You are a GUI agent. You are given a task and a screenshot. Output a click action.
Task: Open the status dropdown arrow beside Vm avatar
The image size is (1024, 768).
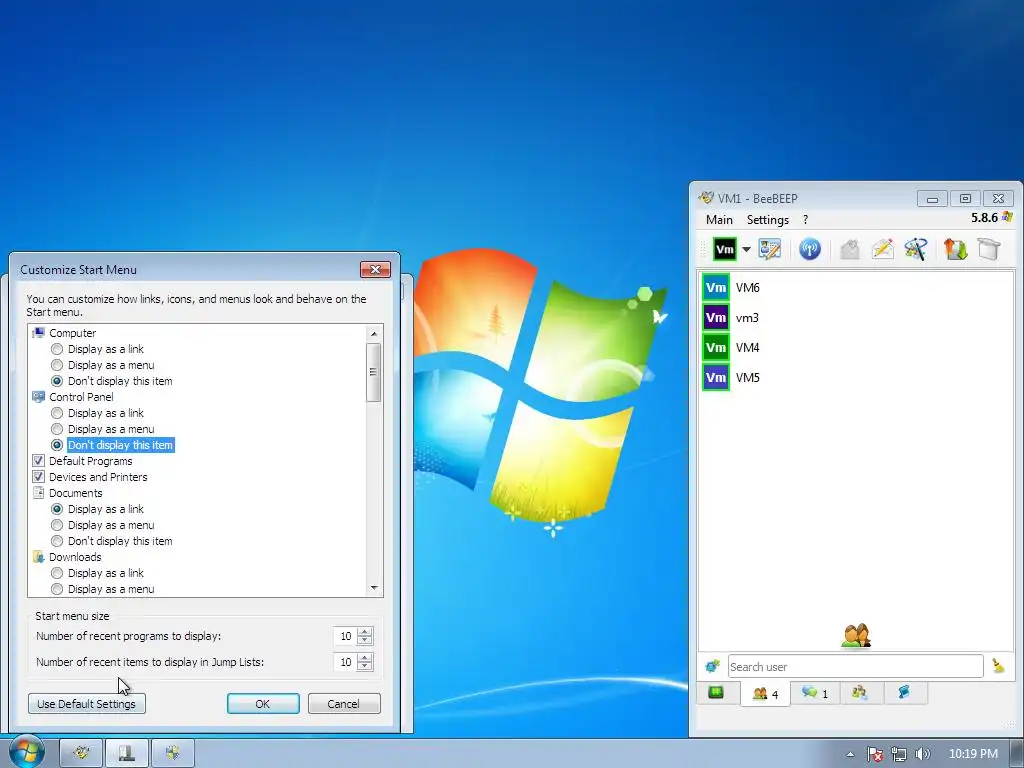(x=746, y=249)
